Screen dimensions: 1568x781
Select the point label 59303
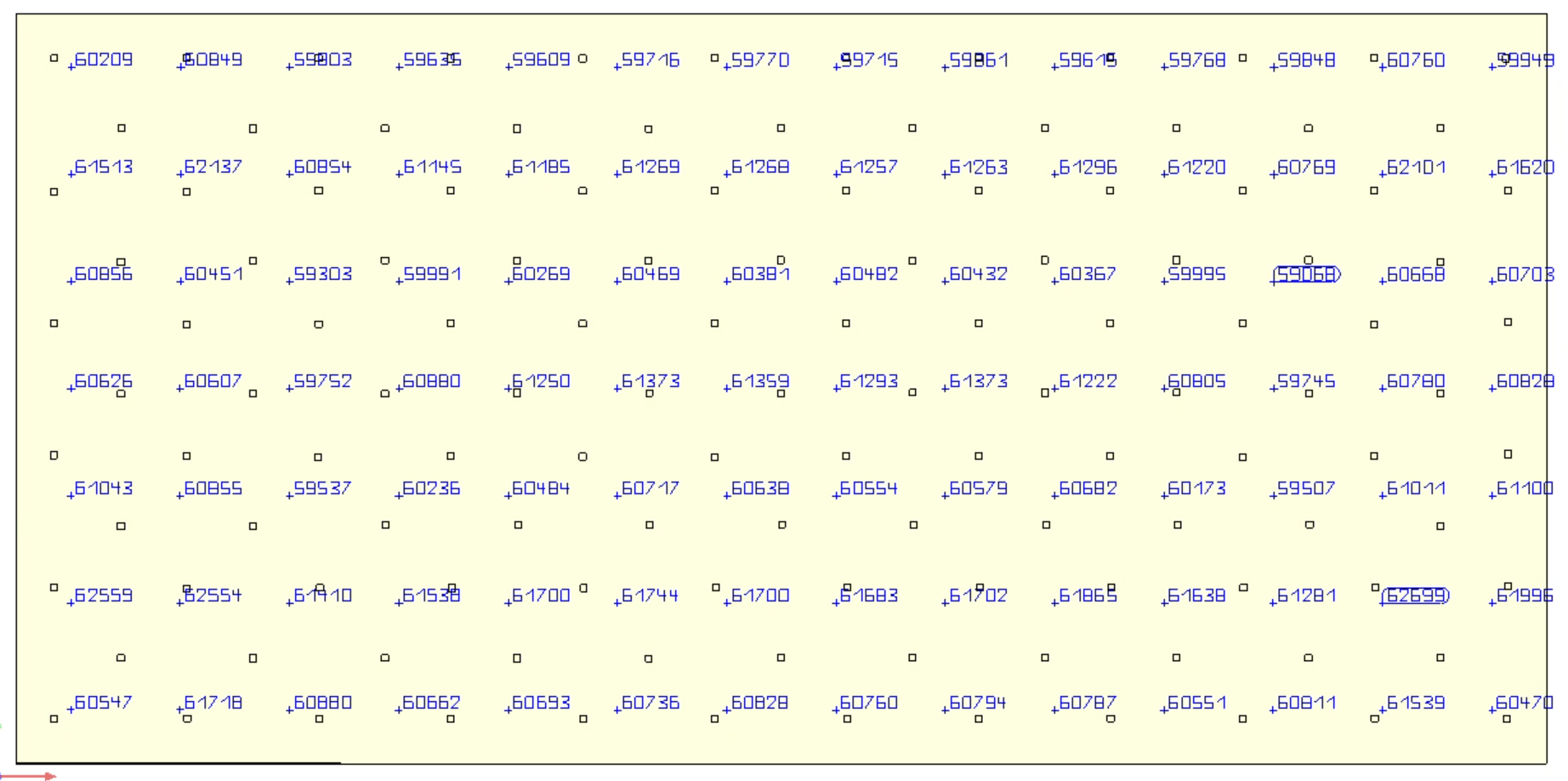(x=322, y=274)
